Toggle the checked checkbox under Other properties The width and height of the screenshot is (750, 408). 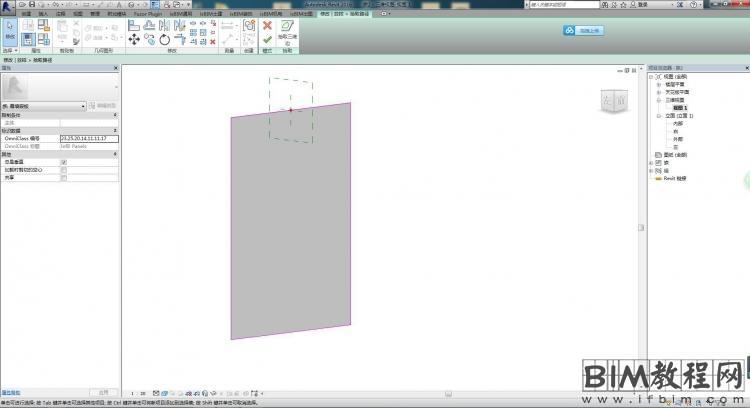(64, 161)
